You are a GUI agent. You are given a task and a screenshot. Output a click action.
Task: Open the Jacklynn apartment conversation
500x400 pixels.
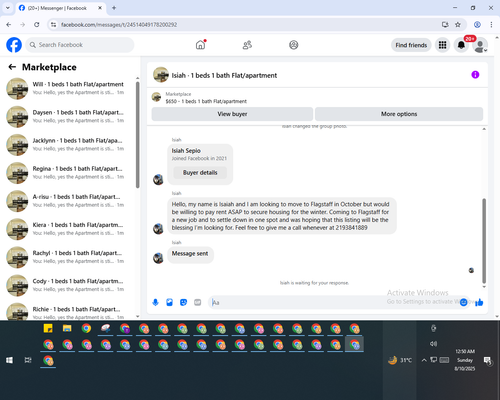(68, 145)
